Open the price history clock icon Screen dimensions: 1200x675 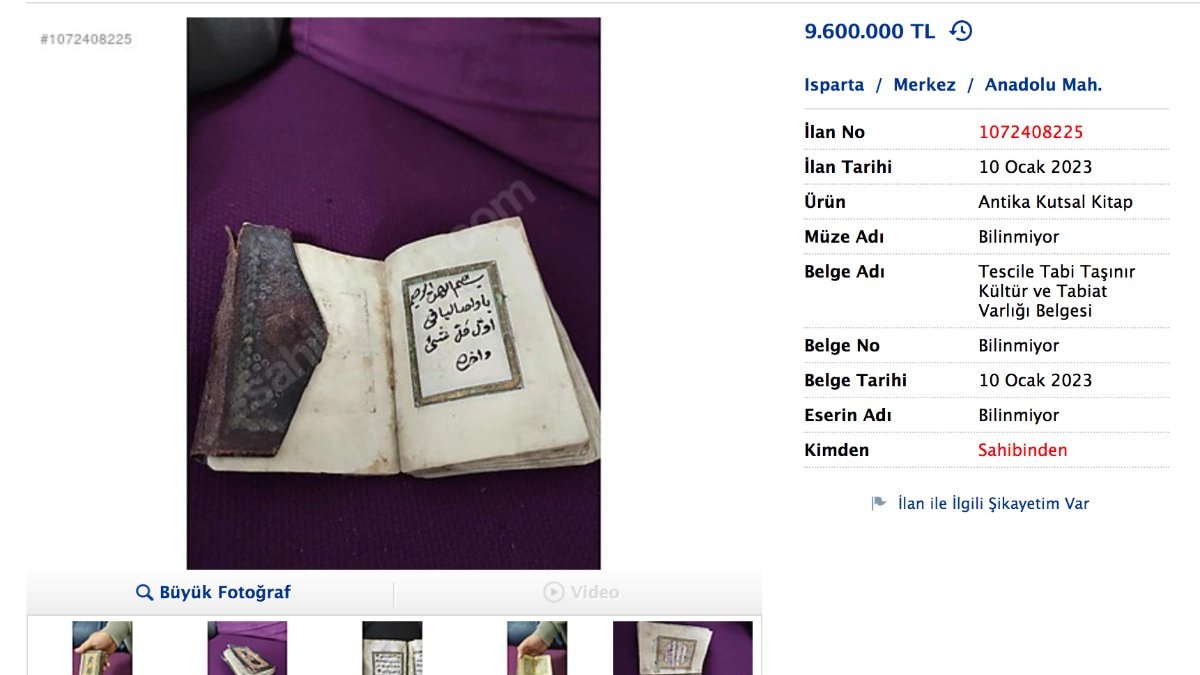pos(960,31)
